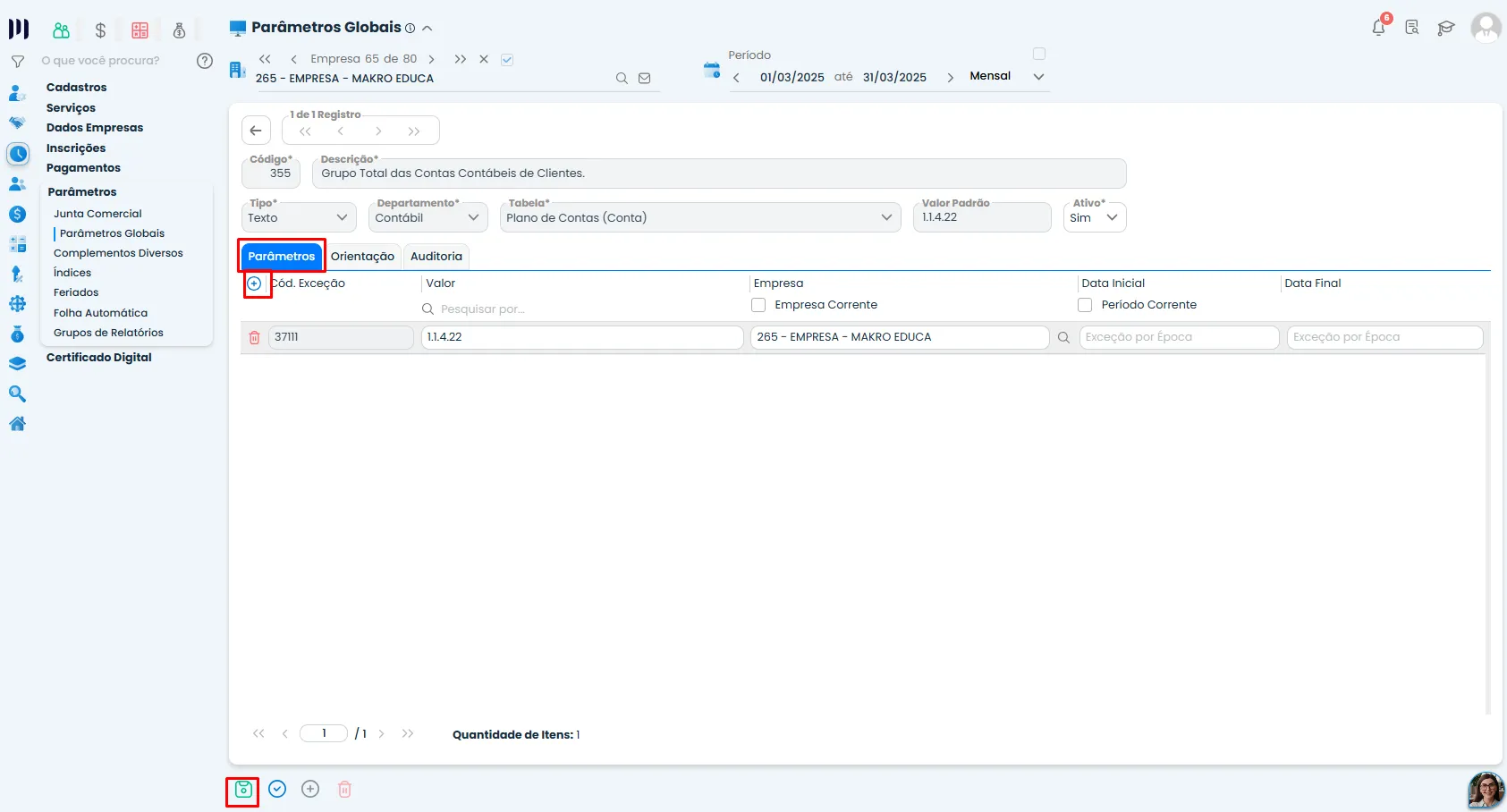1507x812 pixels.
Task: Open the Tabela Plano de Contas dropdown
Action: click(x=700, y=217)
